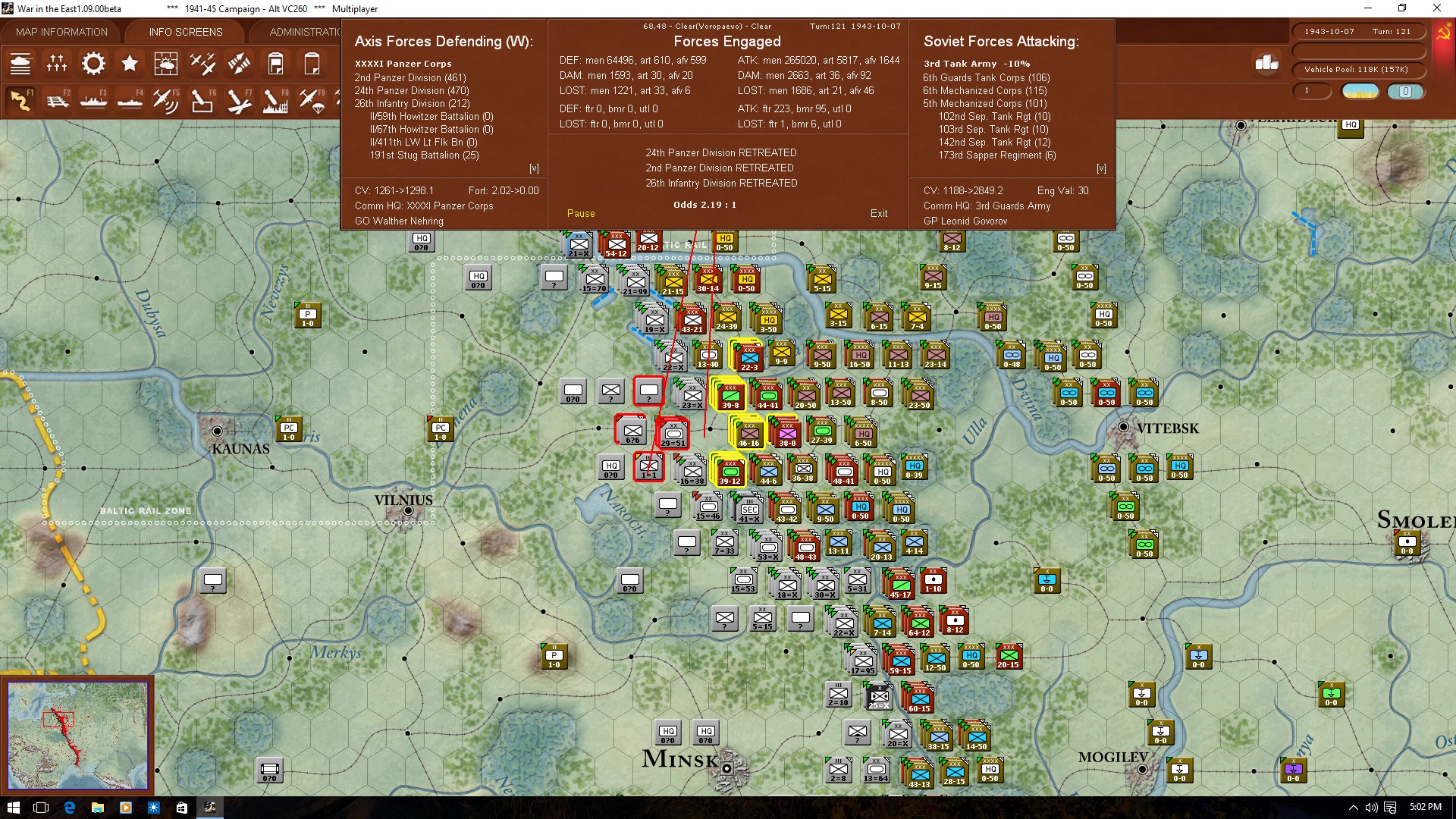Open the weather map icon

click(x=165, y=64)
